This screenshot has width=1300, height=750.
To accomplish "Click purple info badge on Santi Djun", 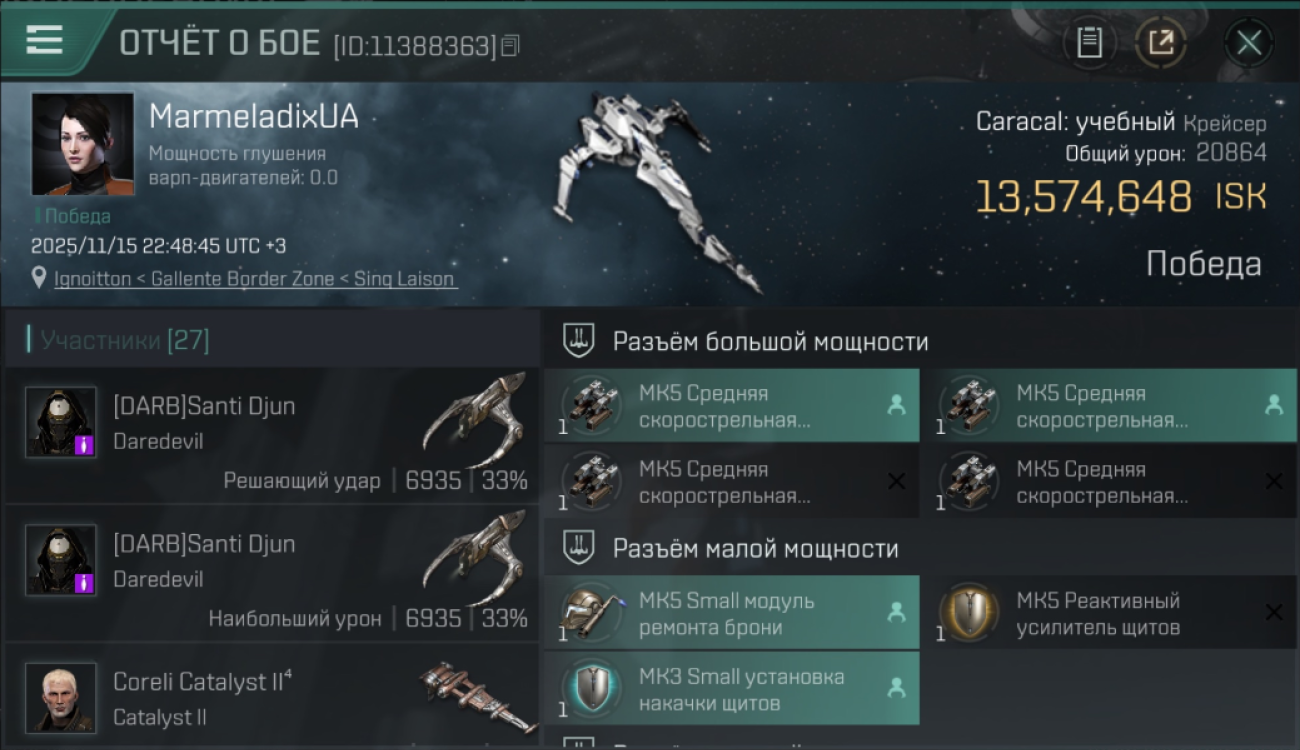I will click(x=85, y=445).
